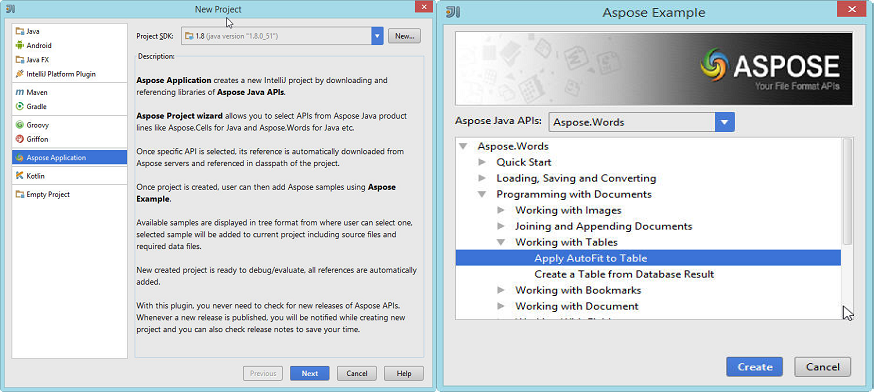Viewport: 874px width, 392px height.
Task: Expand Working with Images node
Action: click(501, 210)
